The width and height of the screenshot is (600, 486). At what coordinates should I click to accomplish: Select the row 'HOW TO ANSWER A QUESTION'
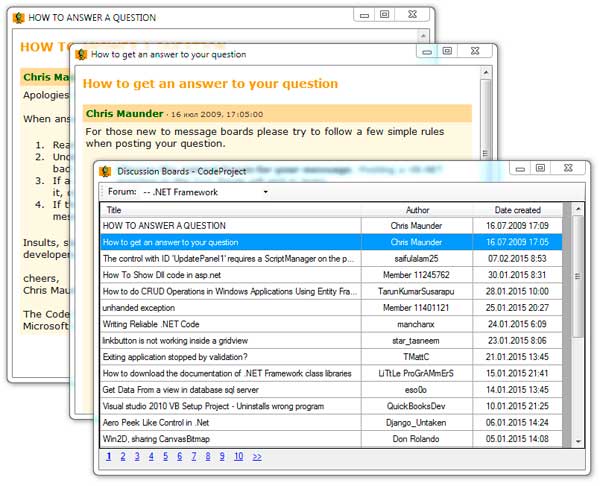coord(331,226)
